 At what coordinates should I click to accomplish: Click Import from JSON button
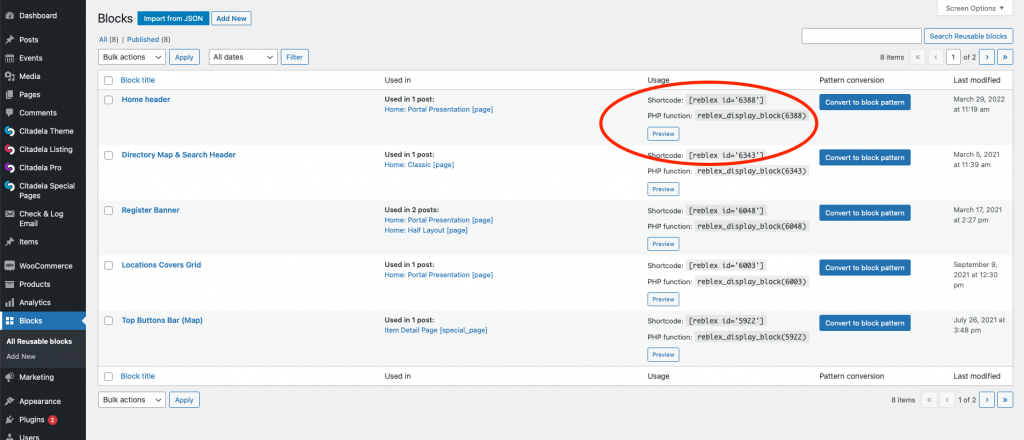173,18
